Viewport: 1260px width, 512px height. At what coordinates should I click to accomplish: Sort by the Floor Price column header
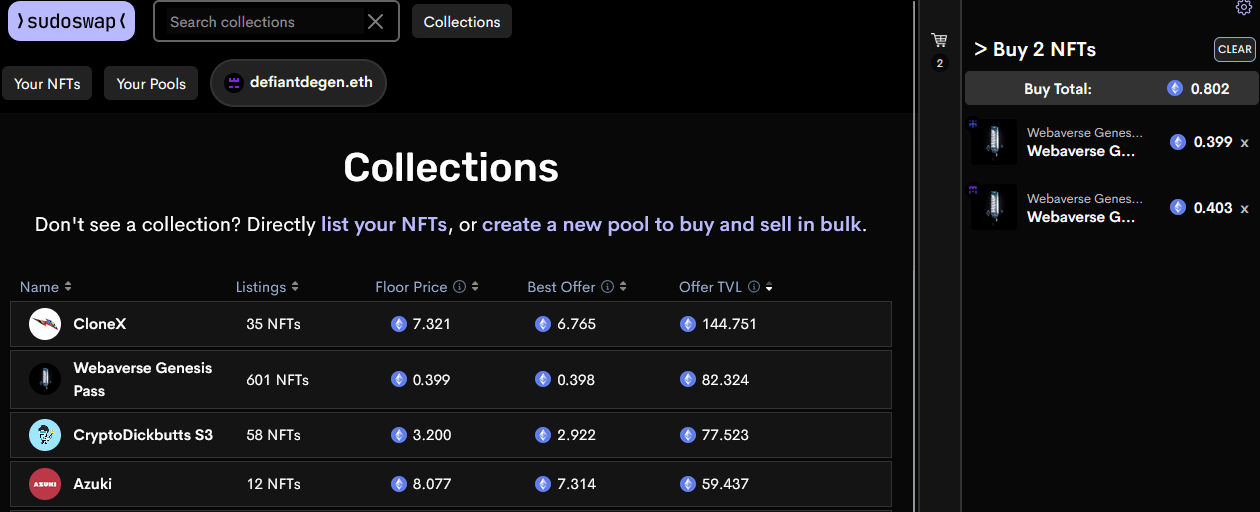(x=411, y=287)
